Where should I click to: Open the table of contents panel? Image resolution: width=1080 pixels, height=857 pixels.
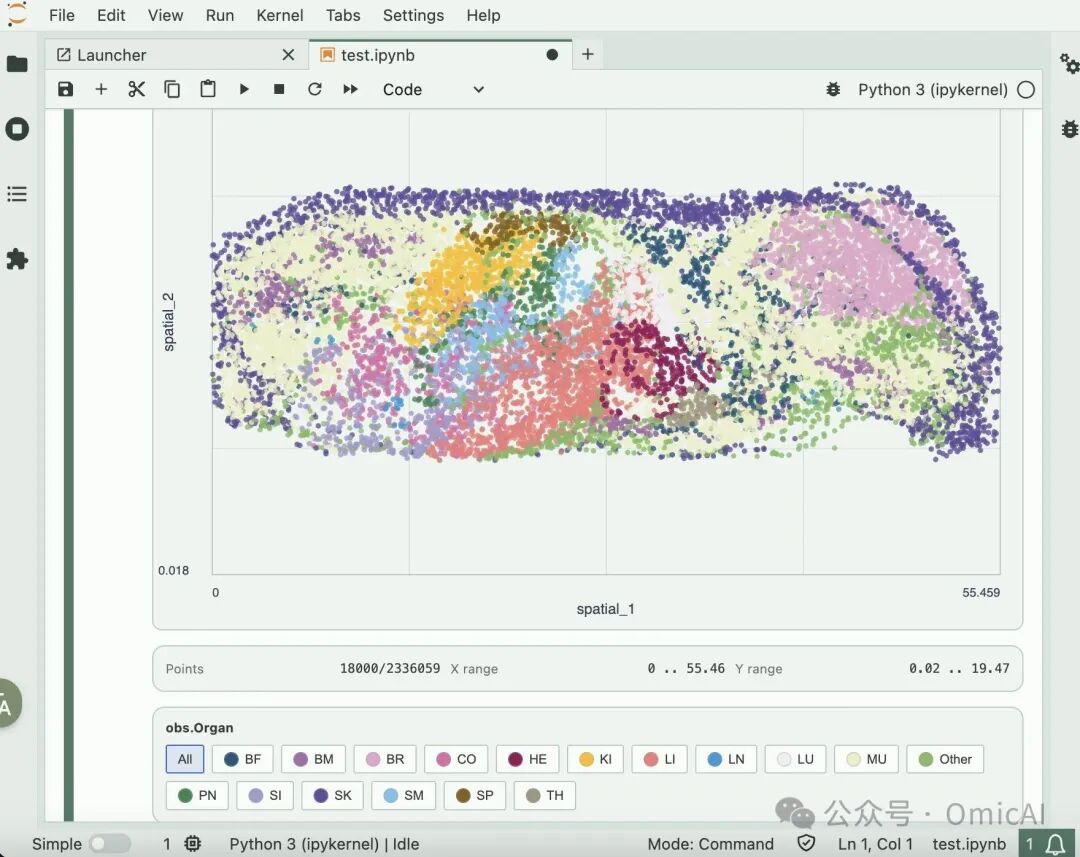click(17, 194)
